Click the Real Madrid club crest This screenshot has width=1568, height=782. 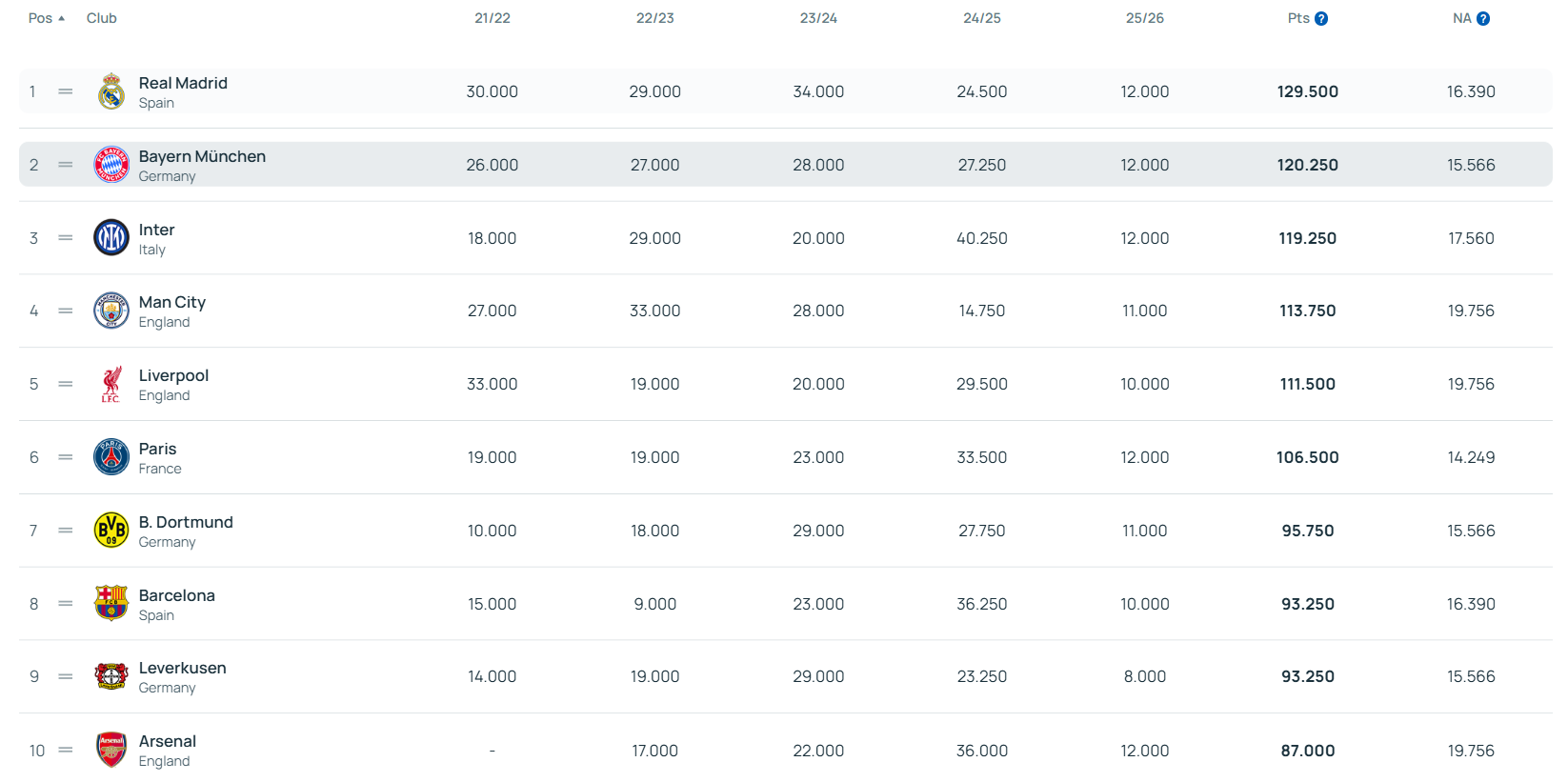tap(111, 91)
